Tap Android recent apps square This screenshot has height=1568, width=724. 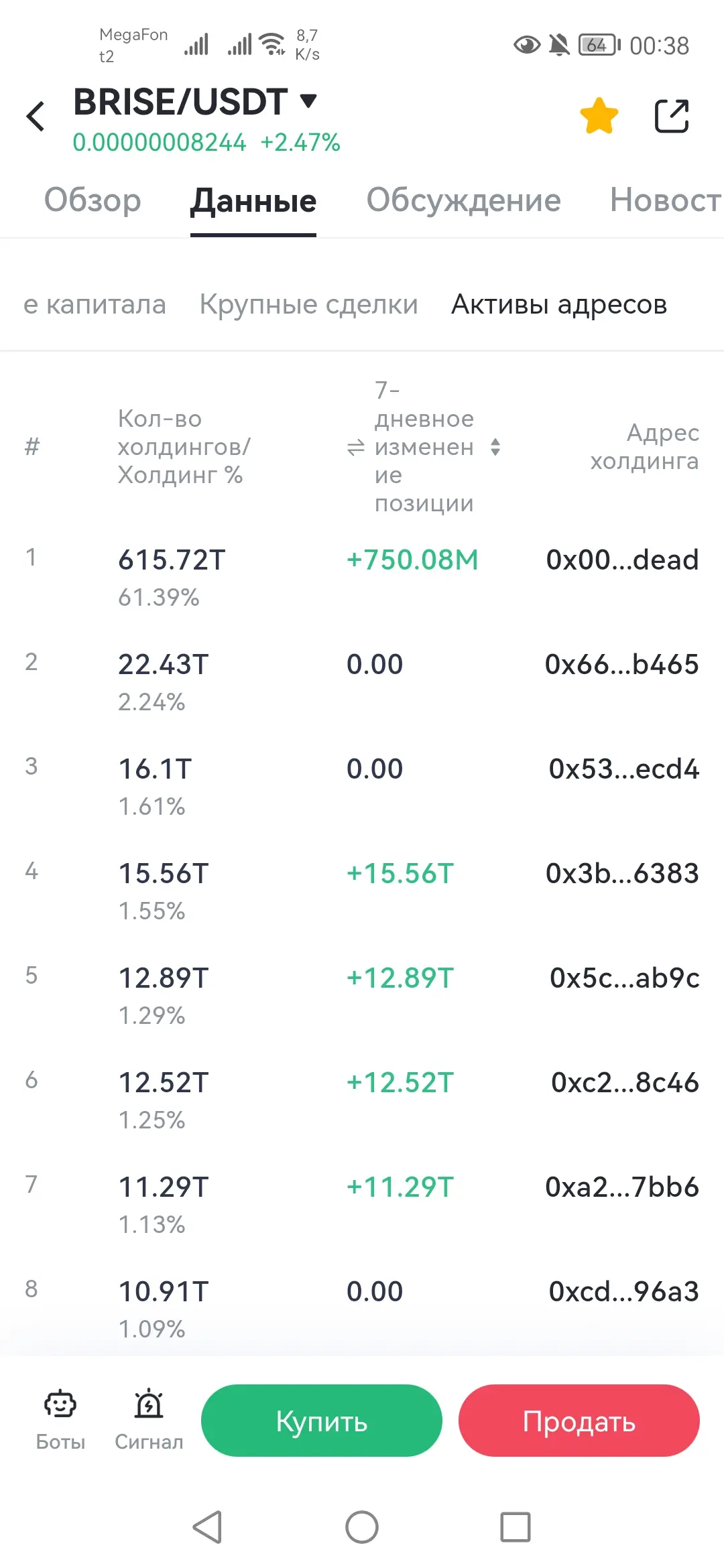[515, 1527]
